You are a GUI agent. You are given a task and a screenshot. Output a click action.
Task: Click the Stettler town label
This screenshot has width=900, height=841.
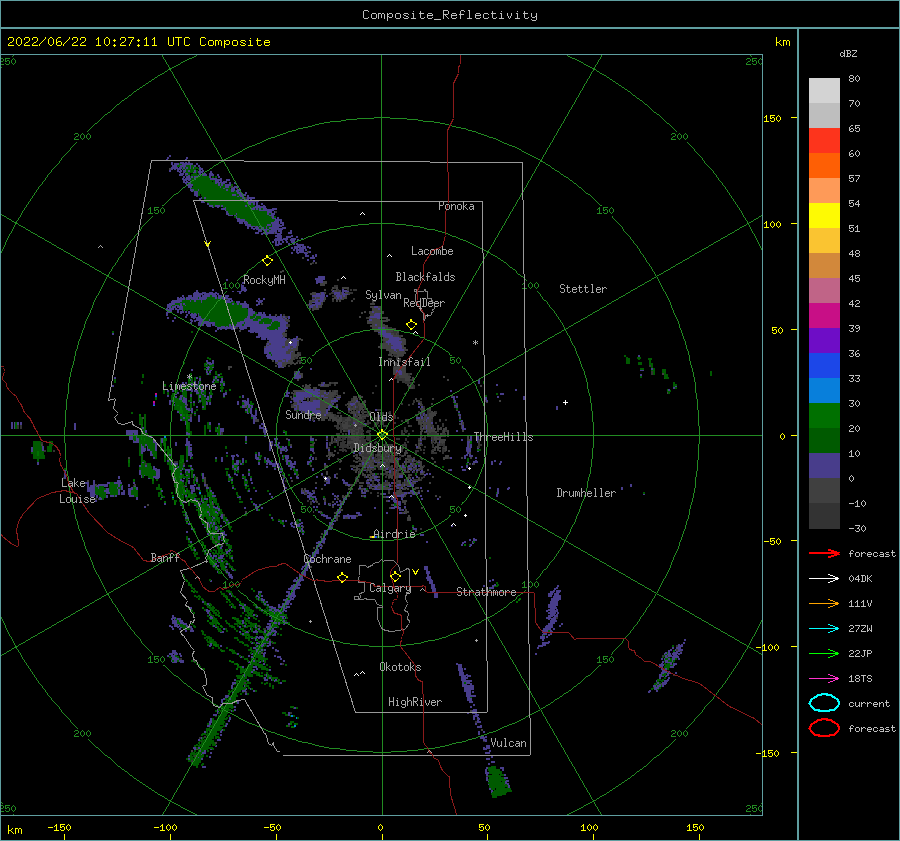[x=583, y=289]
